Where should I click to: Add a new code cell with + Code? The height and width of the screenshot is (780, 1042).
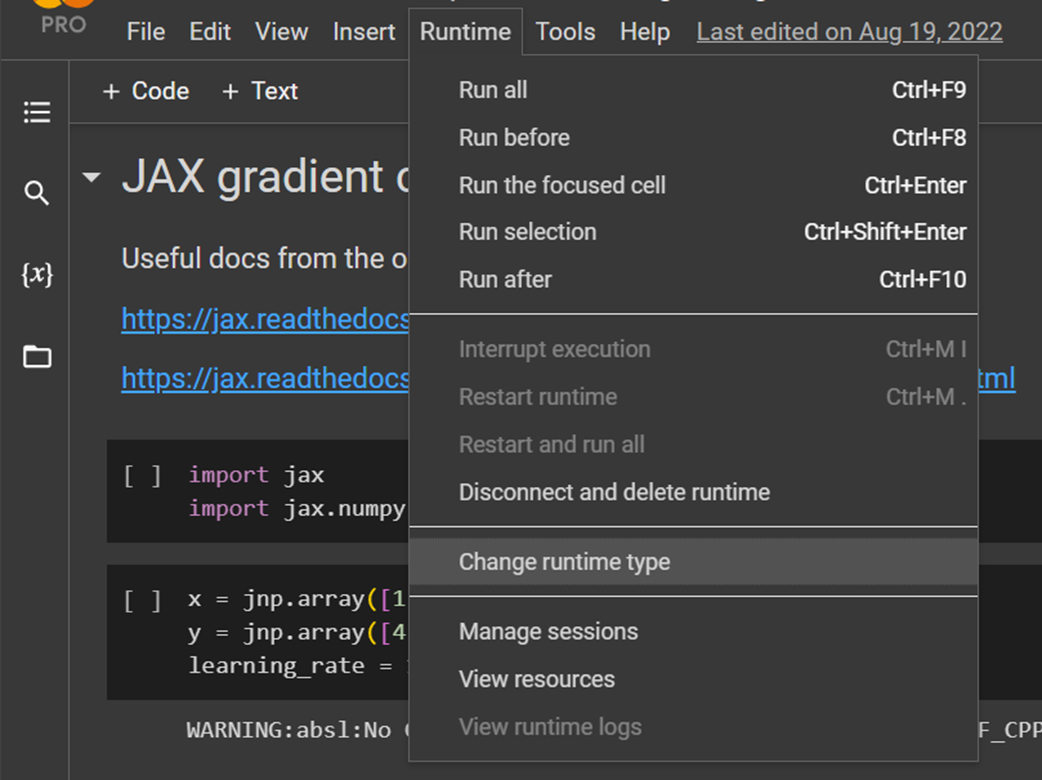146,91
